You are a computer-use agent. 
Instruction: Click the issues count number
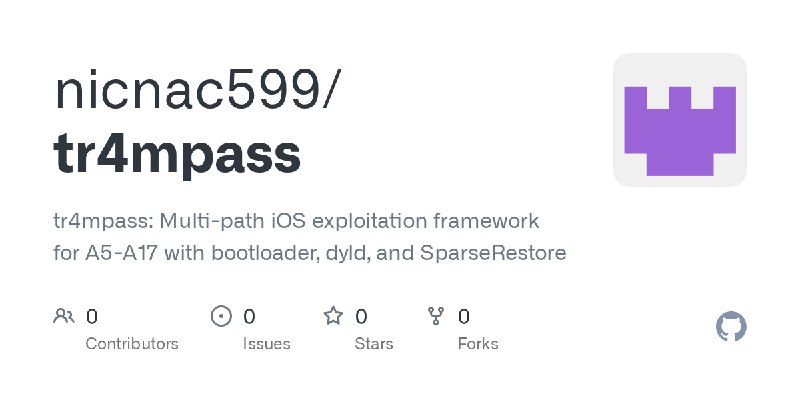(x=249, y=317)
